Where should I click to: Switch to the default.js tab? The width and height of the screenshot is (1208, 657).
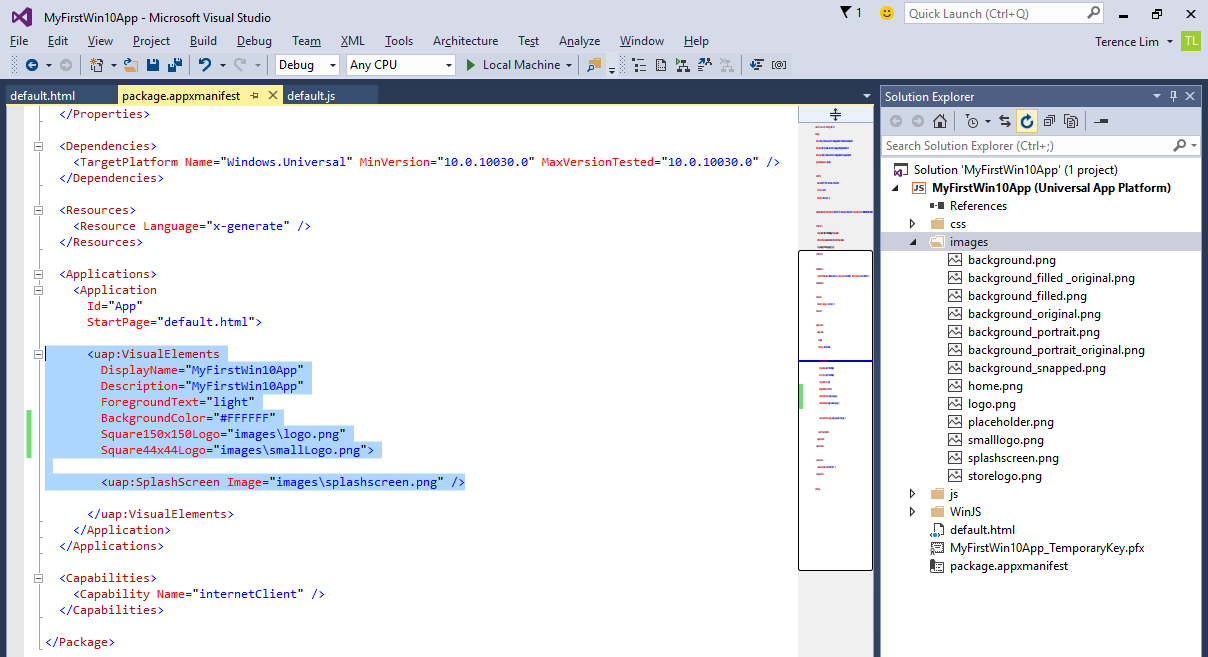click(x=329, y=96)
